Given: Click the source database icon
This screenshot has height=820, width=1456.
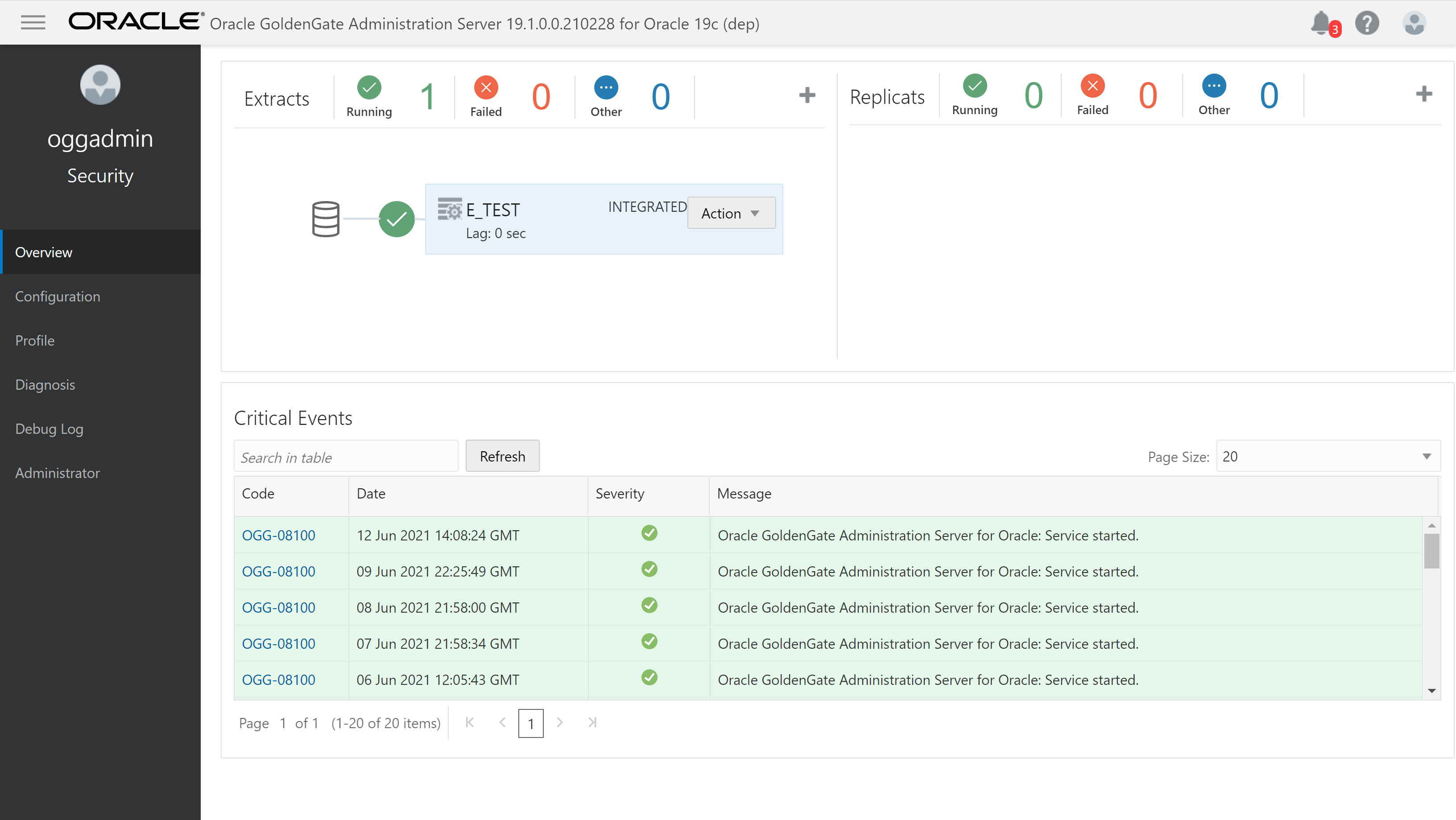Looking at the screenshot, I should 326,219.
